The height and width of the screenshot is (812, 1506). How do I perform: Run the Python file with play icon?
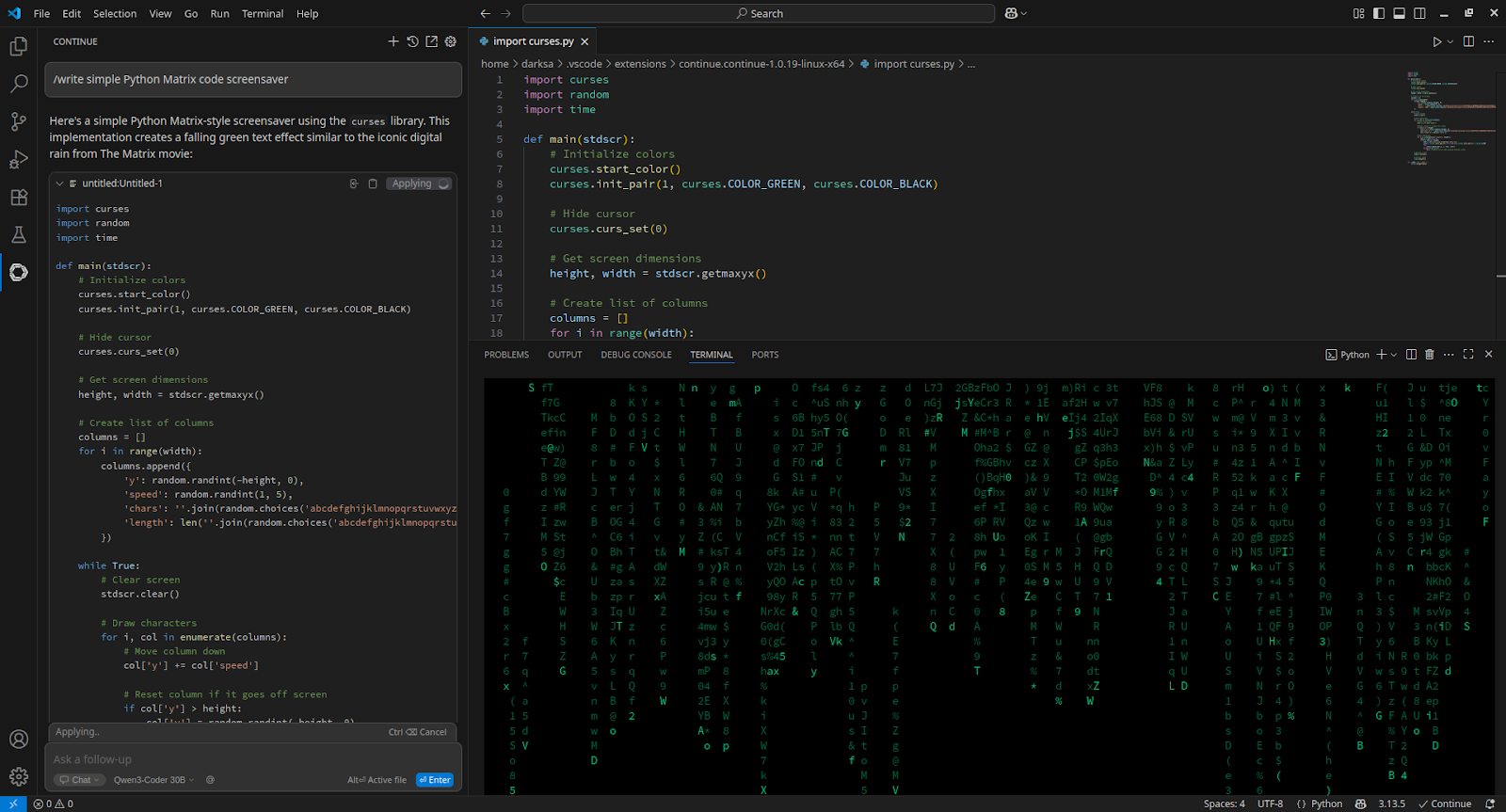1436,41
